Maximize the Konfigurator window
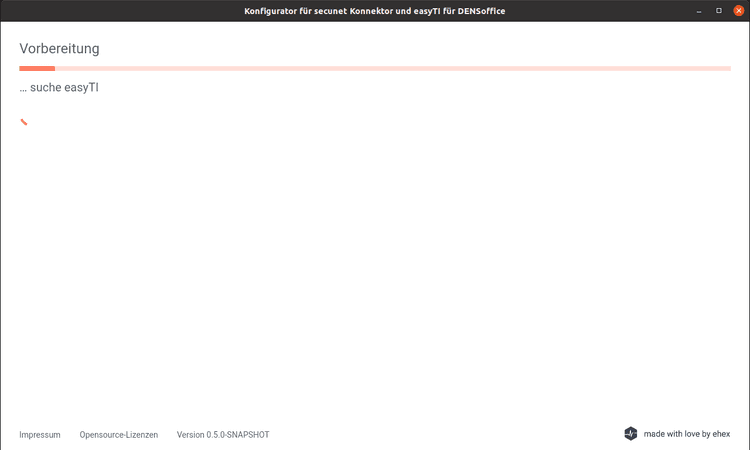 click(x=719, y=10)
